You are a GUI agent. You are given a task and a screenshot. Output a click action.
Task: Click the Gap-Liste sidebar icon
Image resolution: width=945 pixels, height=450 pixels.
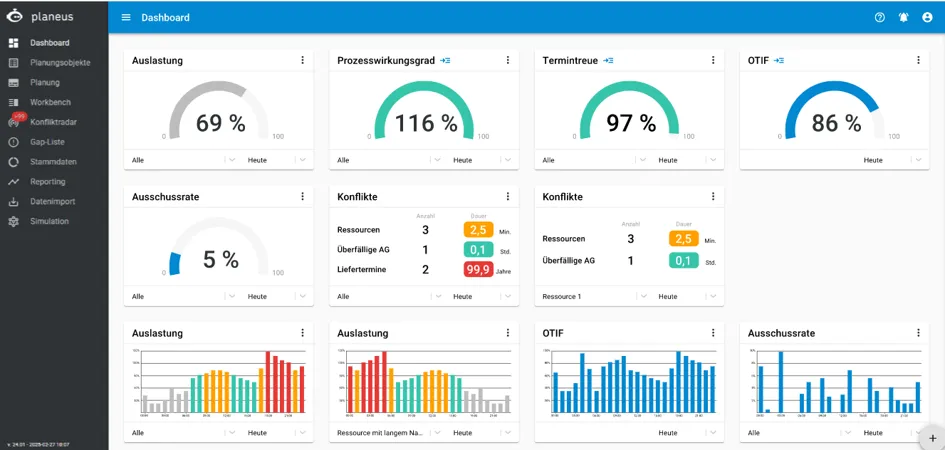point(14,142)
